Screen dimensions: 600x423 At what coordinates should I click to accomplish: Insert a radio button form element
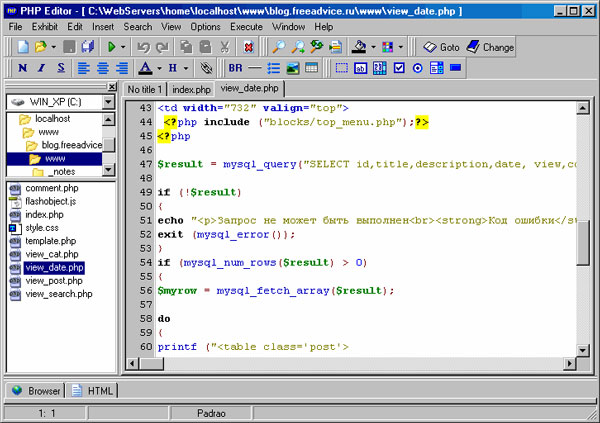click(x=417, y=68)
